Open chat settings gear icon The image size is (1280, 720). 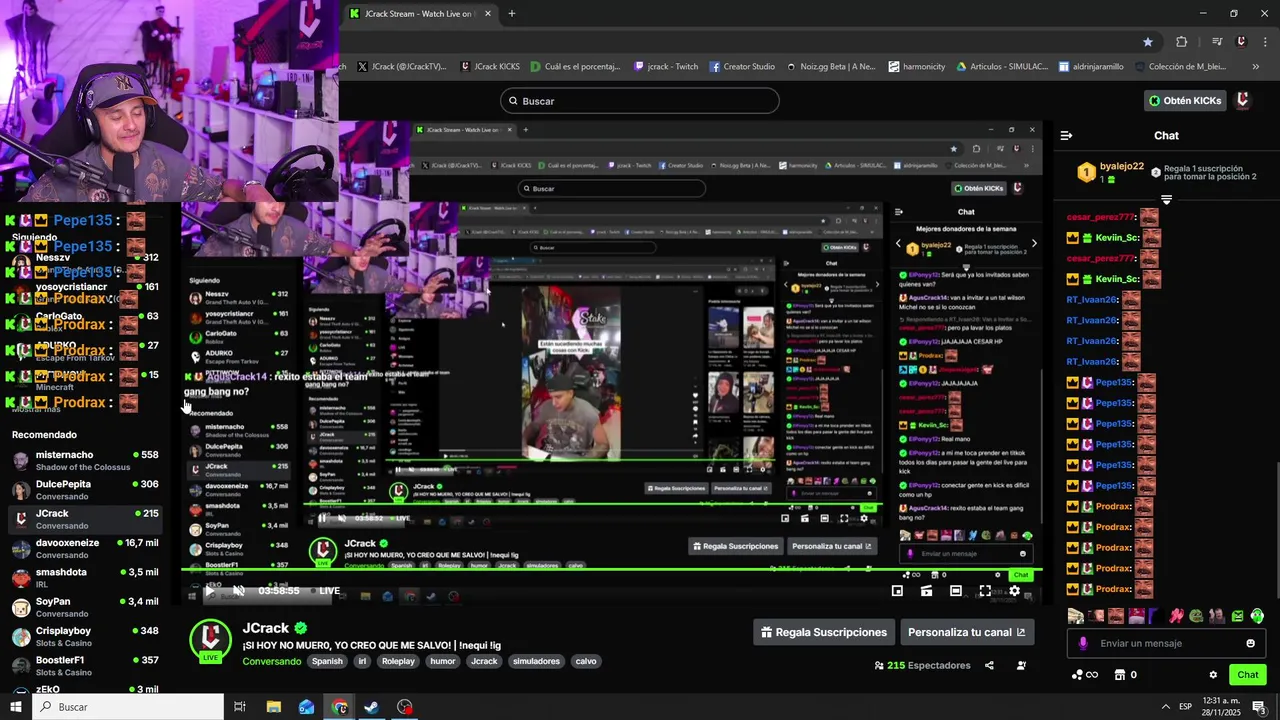click(1213, 675)
